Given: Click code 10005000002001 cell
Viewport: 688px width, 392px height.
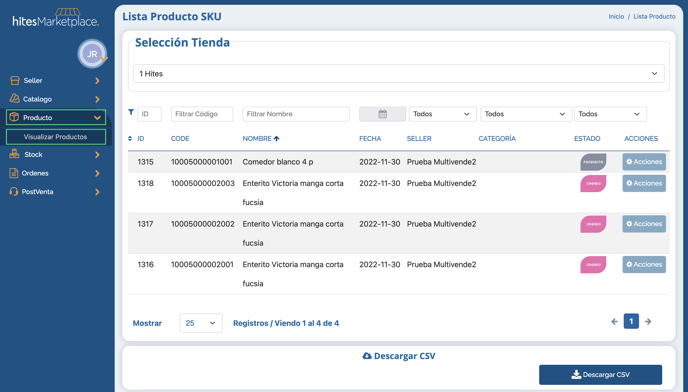Looking at the screenshot, I should click(202, 264).
